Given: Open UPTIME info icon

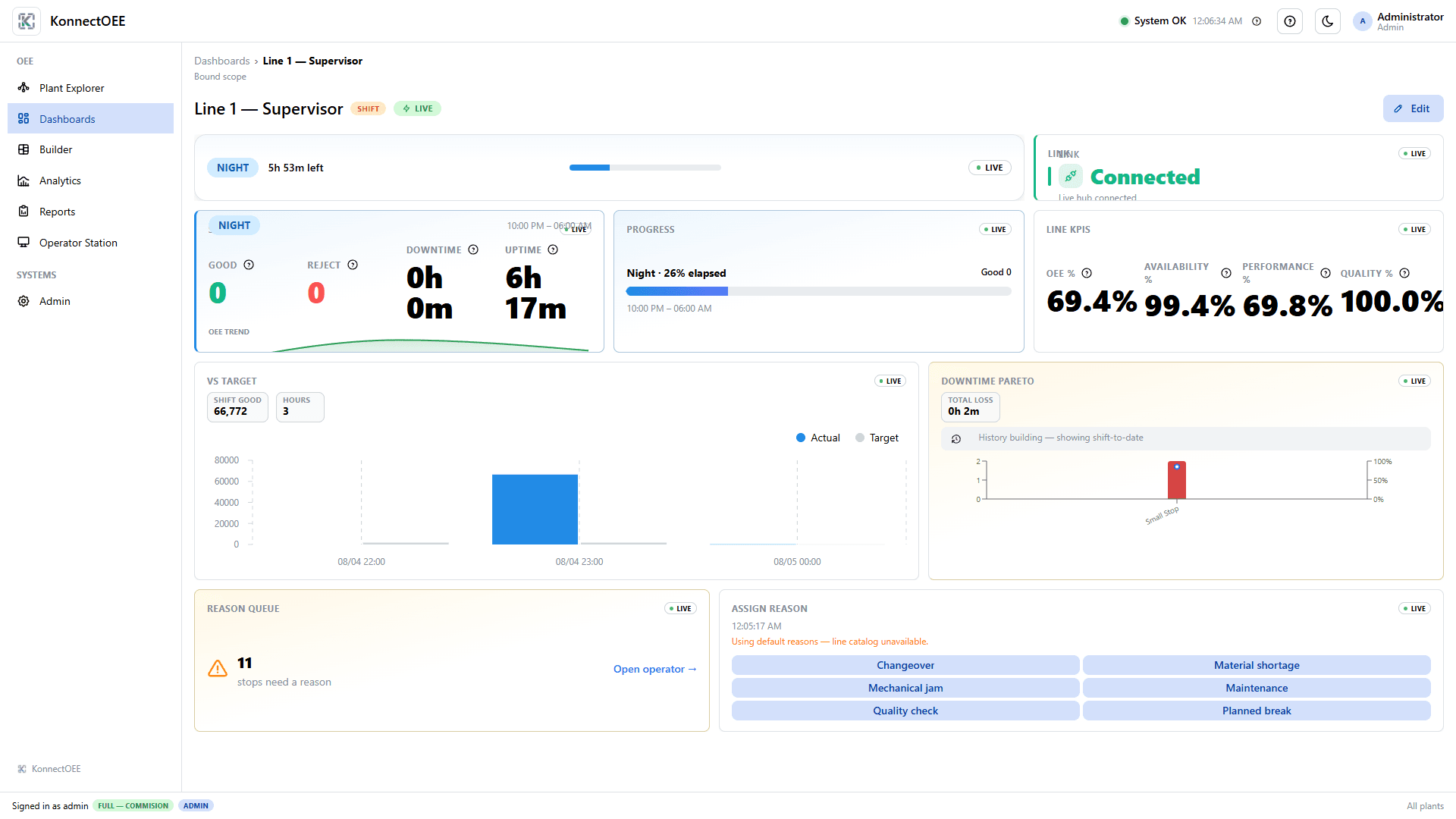Looking at the screenshot, I should 553,249.
